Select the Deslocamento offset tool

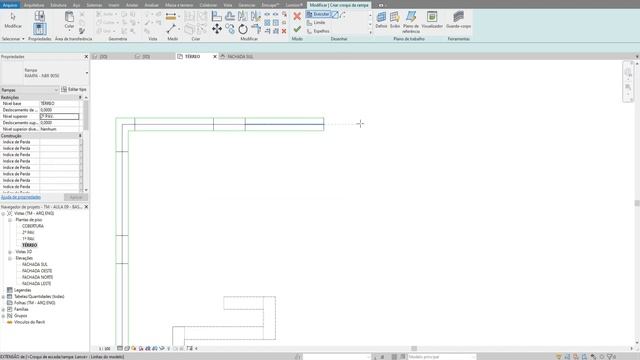230,16
